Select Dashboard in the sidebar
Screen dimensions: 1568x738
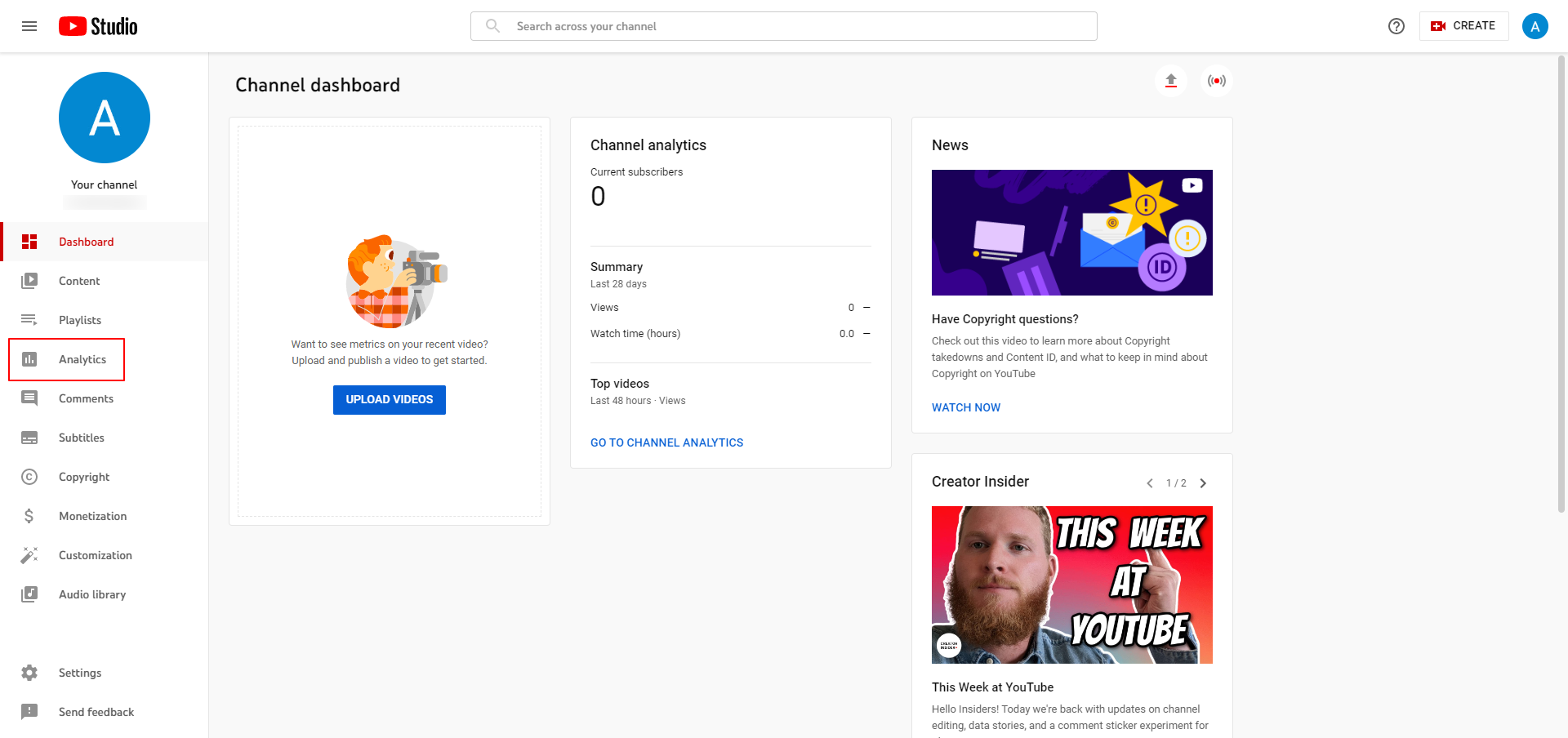(105, 242)
